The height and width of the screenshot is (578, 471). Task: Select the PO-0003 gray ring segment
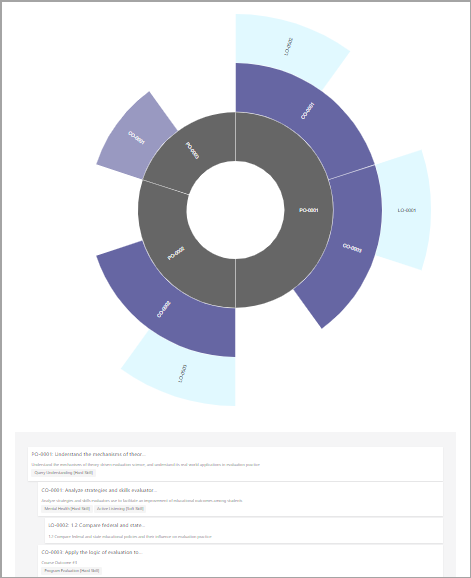192,150
